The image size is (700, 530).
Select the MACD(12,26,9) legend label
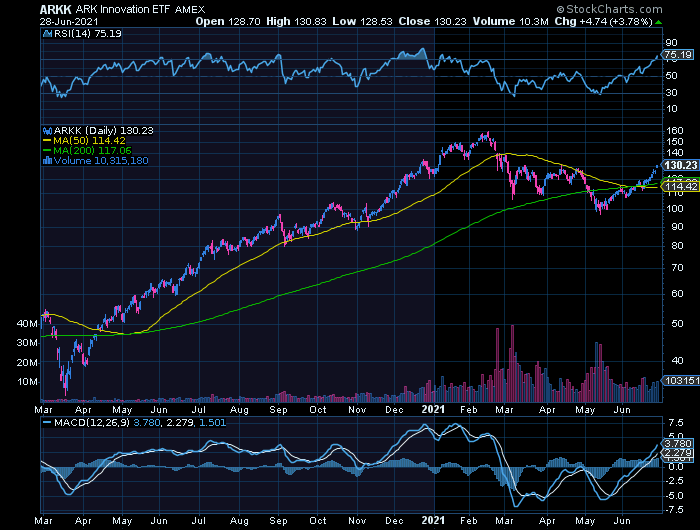point(92,422)
